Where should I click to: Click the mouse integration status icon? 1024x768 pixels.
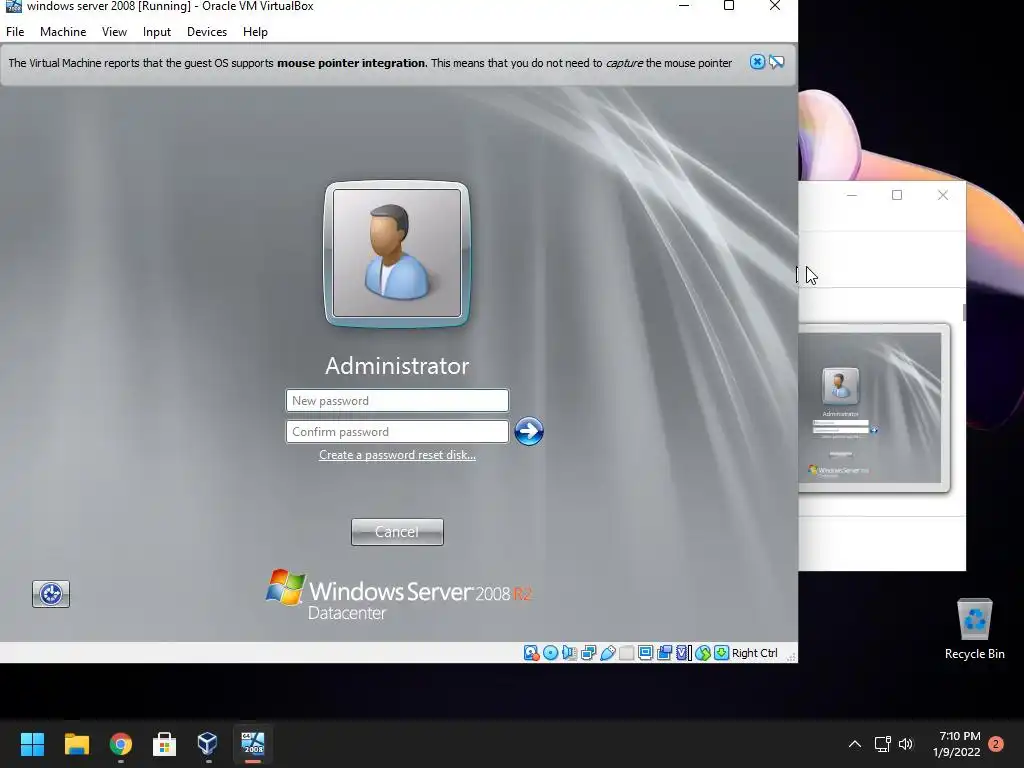coord(703,653)
